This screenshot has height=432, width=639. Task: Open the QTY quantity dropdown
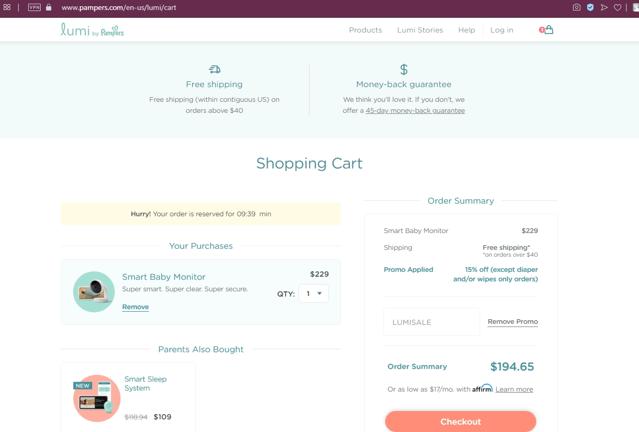[314, 293]
